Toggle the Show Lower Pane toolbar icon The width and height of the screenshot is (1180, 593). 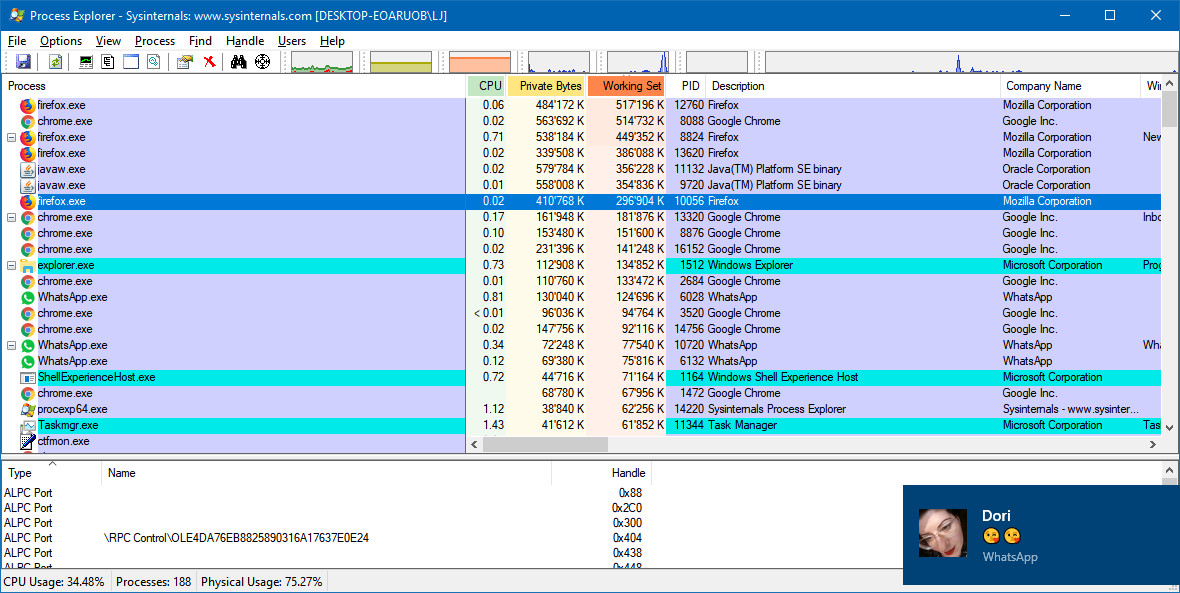click(131, 62)
